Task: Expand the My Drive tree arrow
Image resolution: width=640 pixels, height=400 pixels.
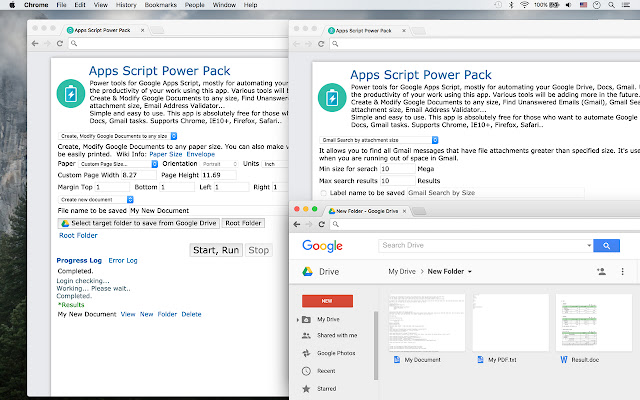Action: [x=298, y=320]
